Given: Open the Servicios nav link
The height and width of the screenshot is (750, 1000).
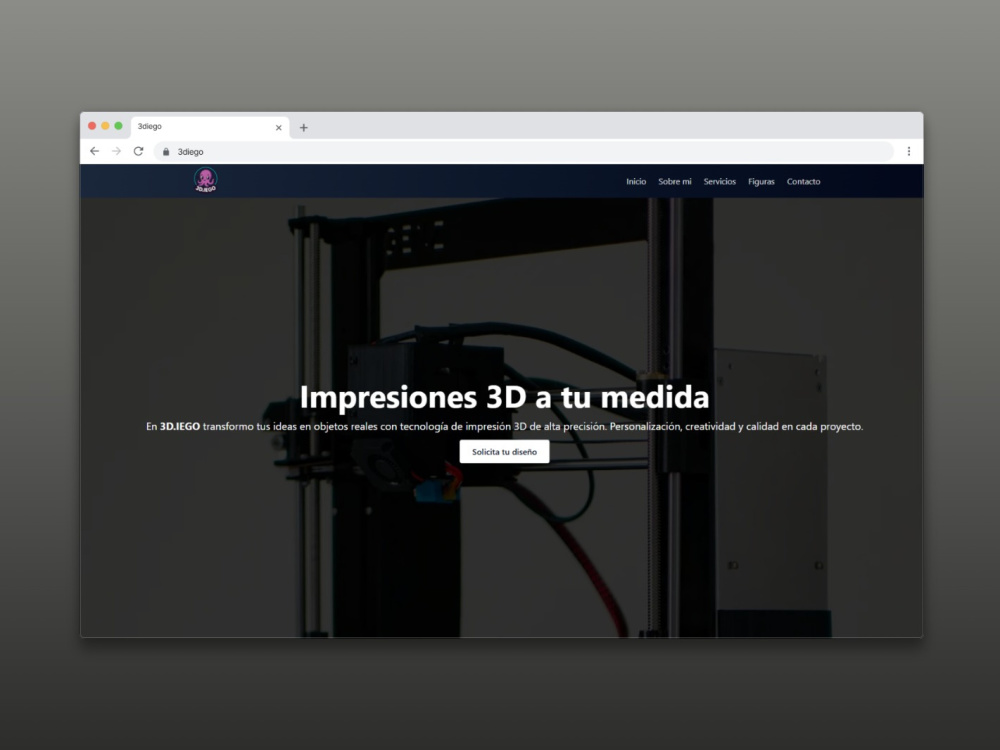Looking at the screenshot, I should [719, 182].
